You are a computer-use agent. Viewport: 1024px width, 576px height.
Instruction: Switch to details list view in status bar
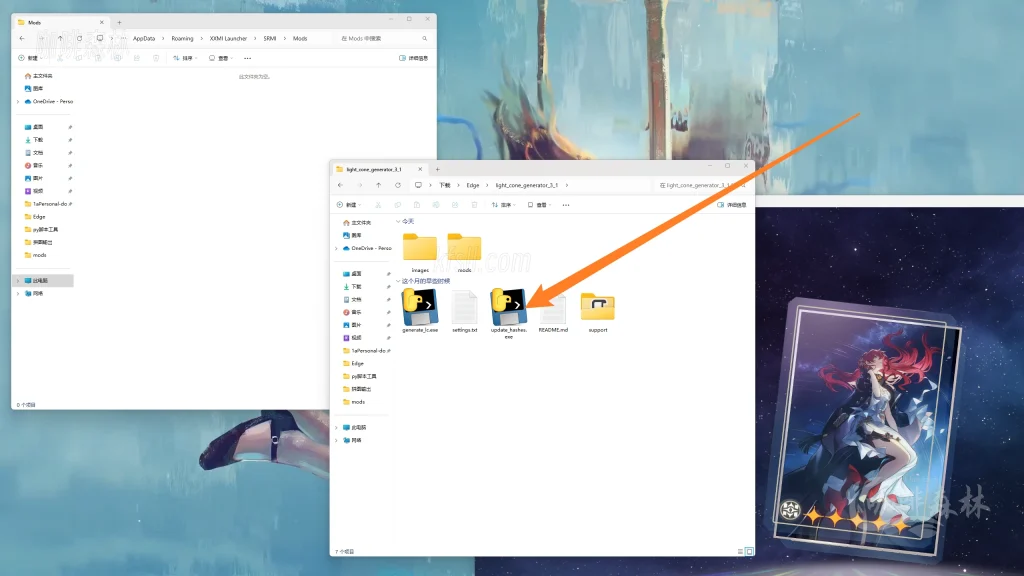(x=739, y=550)
